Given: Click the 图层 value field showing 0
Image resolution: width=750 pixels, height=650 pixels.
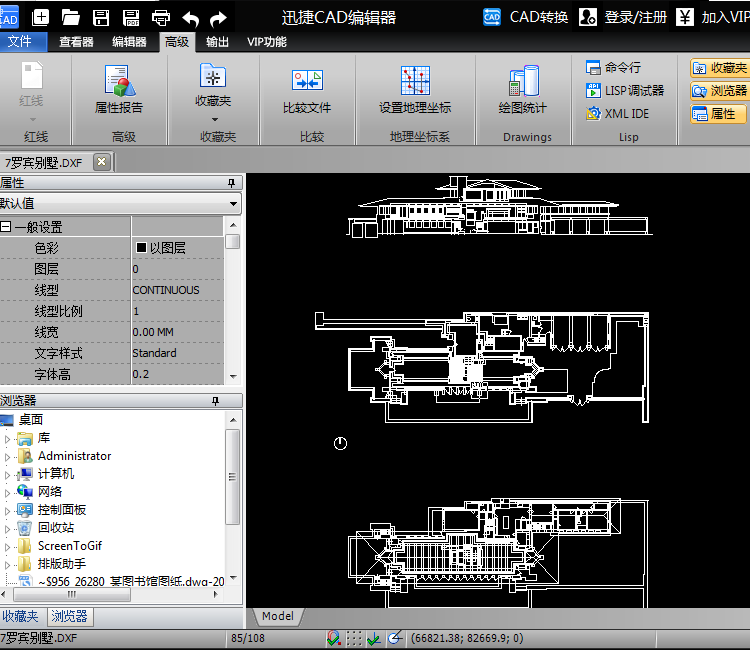Looking at the screenshot, I should tap(177, 269).
